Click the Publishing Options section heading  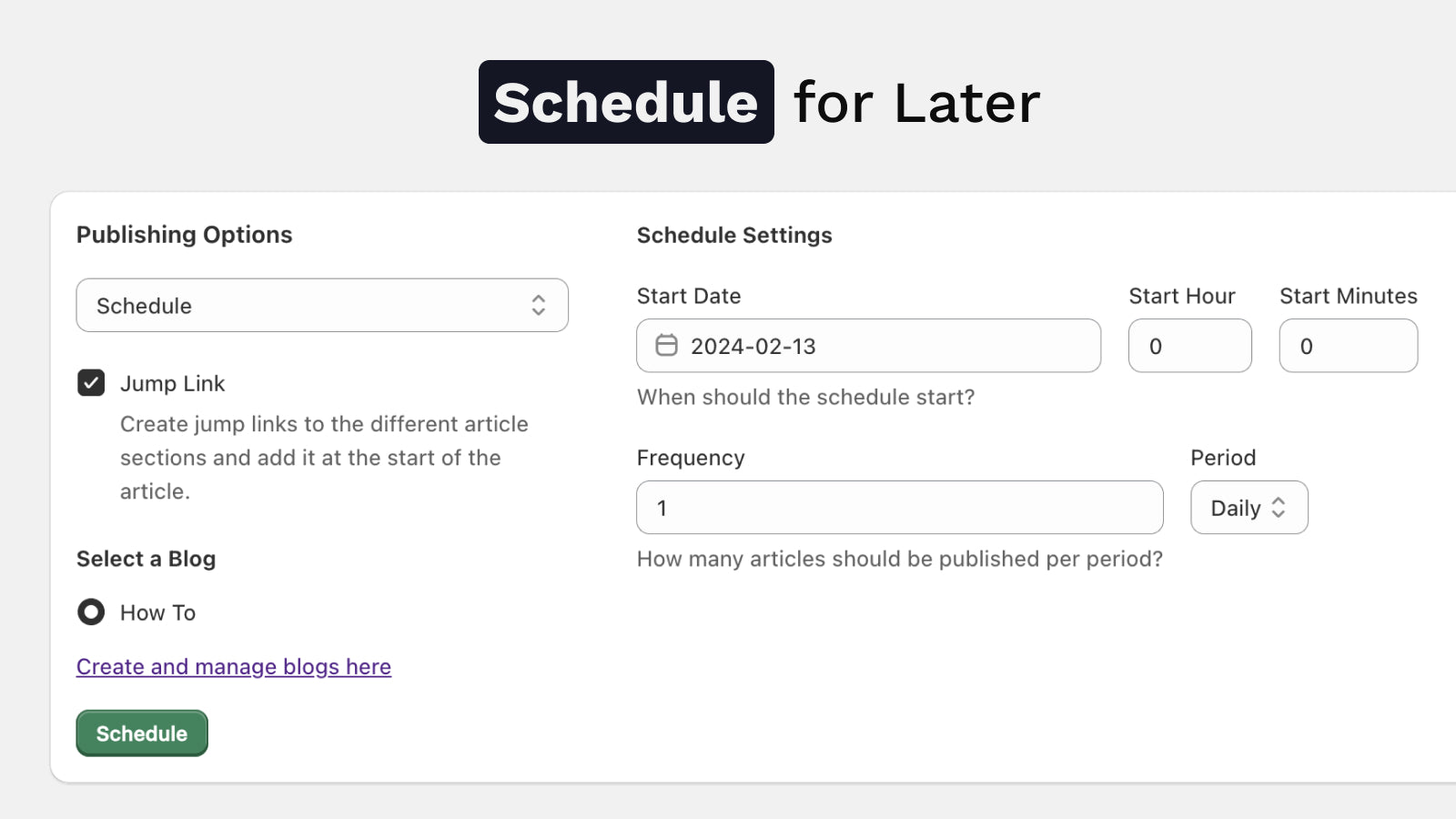[x=184, y=234]
